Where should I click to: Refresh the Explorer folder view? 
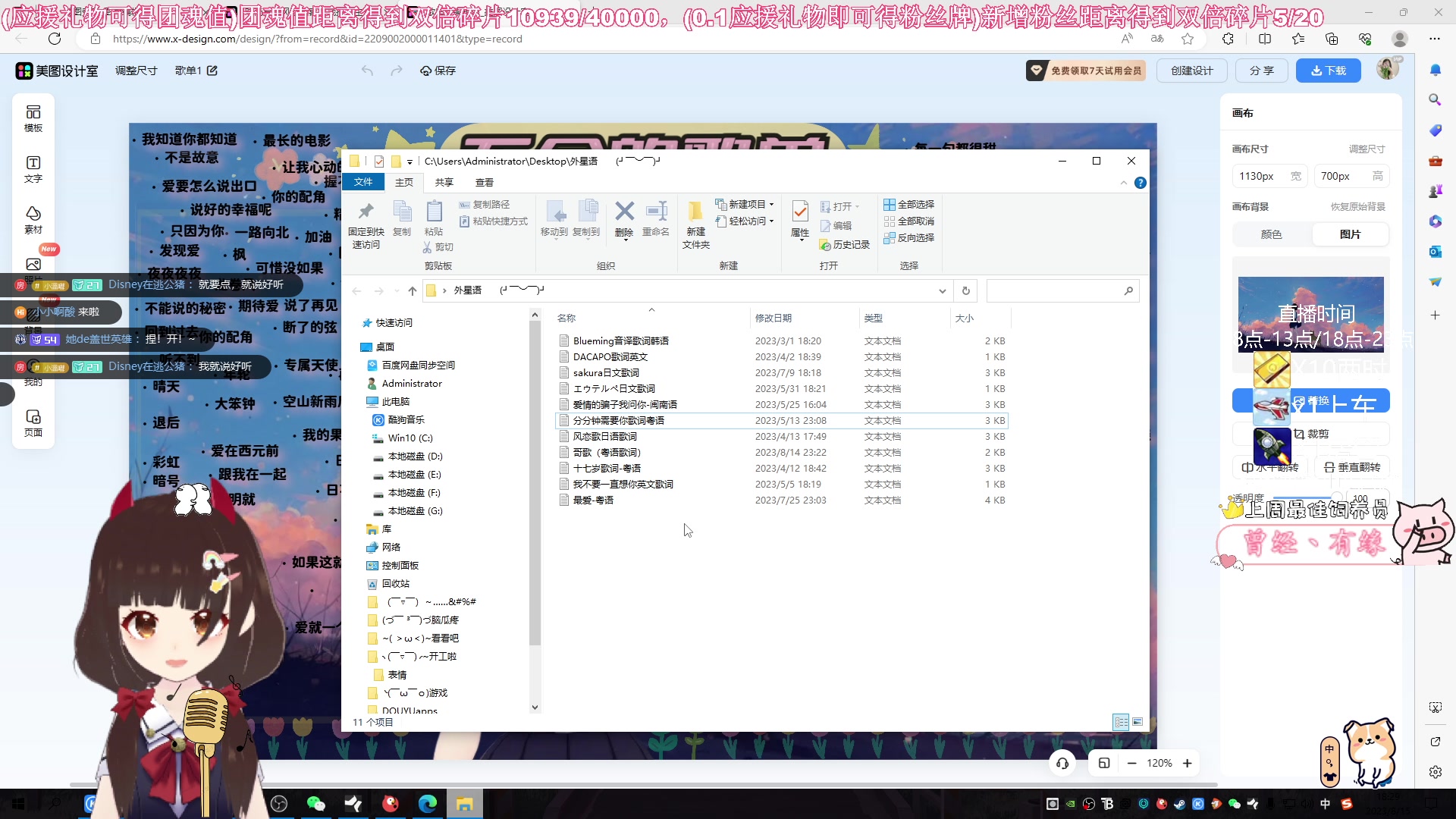[x=965, y=290]
